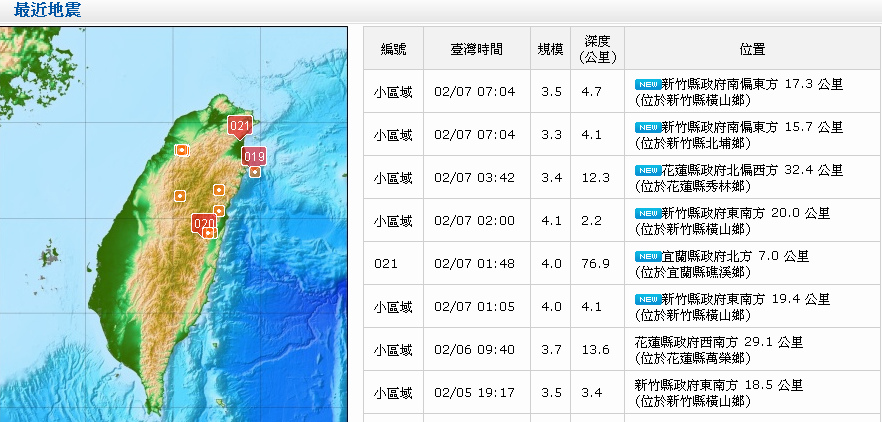Click the earthquake number cell 021
Viewport: 882px width, 422px height.
click(x=386, y=264)
